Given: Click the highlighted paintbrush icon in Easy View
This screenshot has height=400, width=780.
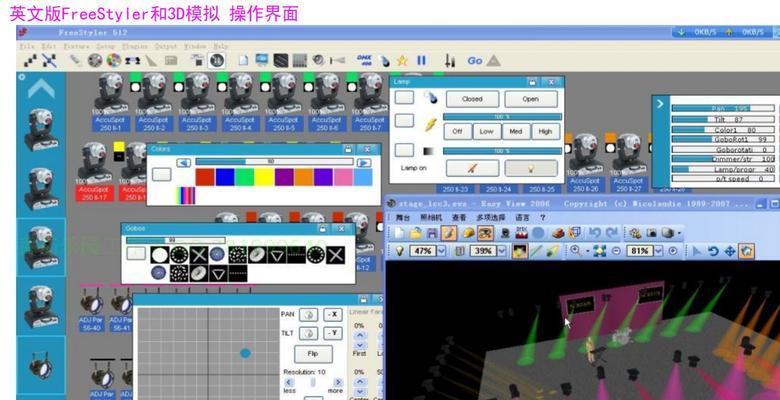Looking at the screenshot, I should (449, 233).
